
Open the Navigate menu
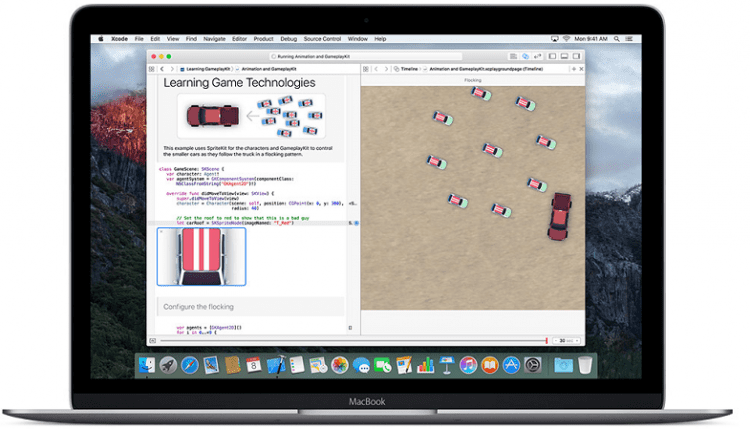pos(214,39)
